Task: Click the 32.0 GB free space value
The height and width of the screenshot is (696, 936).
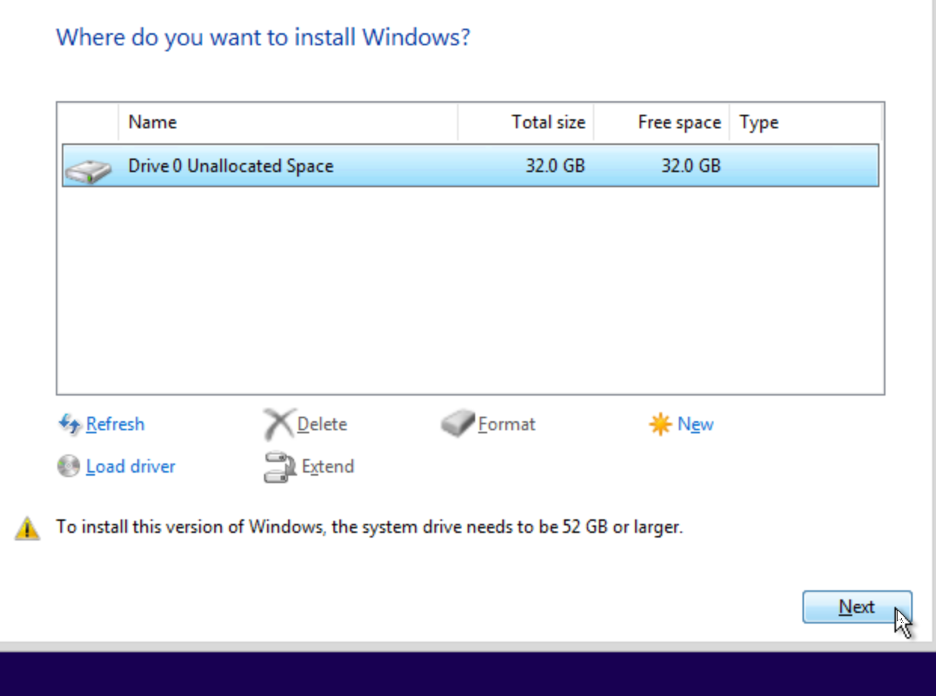Action: 691,165
